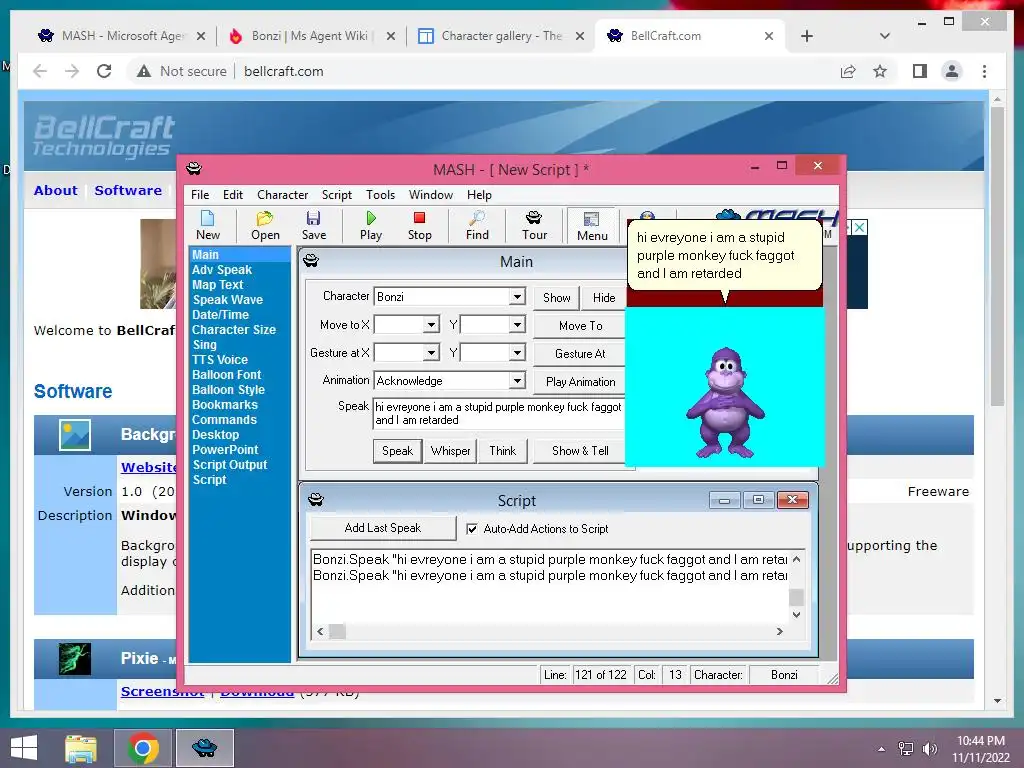
Task: Expand the Character Bonzi dropdown
Action: coord(517,296)
